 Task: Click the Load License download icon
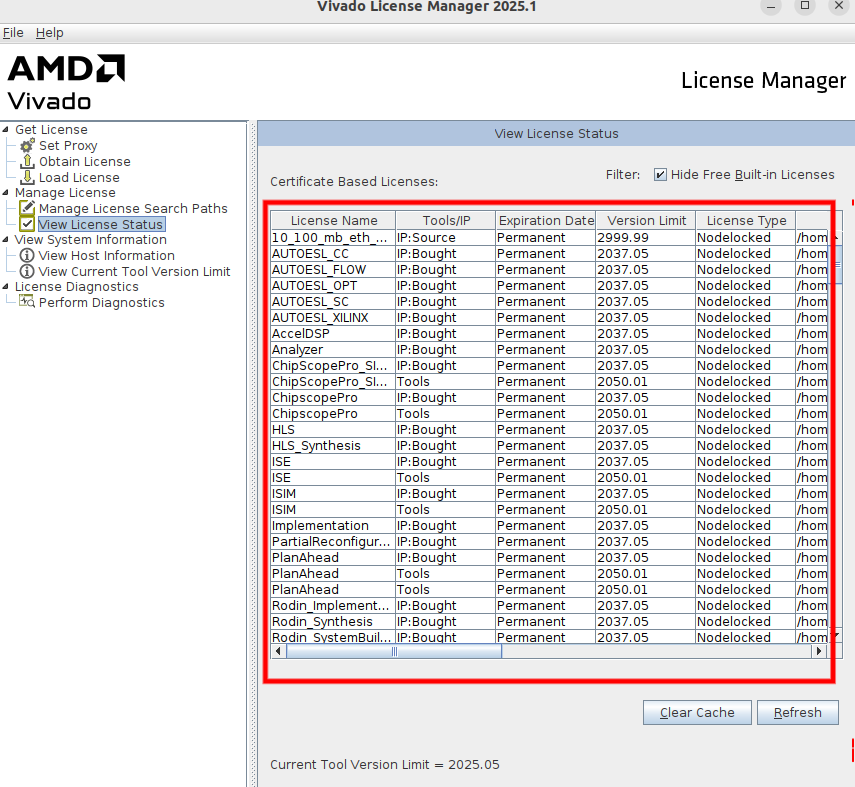(x=27, y=177)
